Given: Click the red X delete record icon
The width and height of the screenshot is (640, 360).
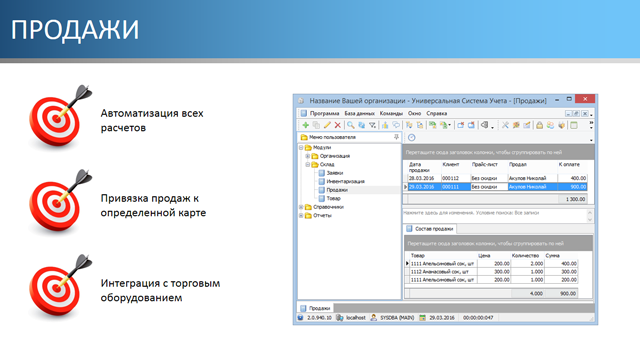Looking at the screenshot, I should (338, 125).
